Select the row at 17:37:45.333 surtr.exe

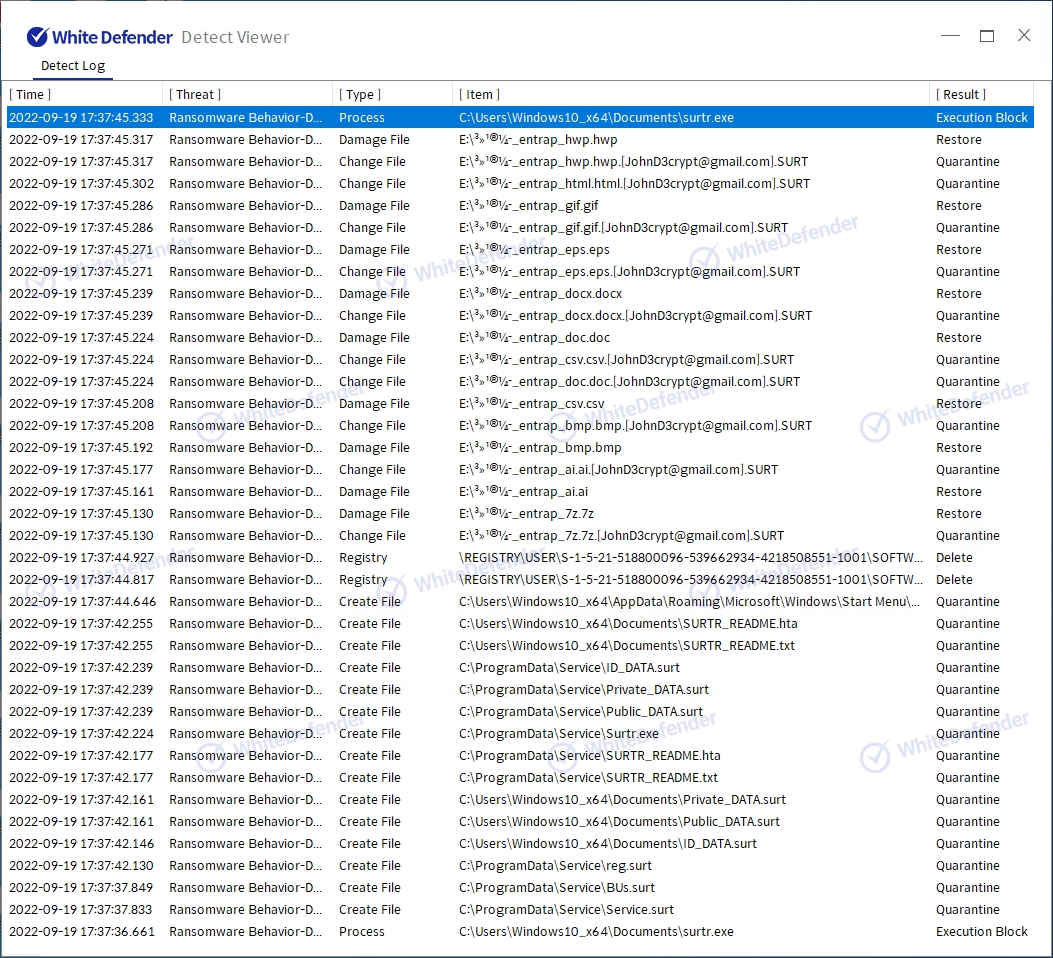[x=520, y=117]
